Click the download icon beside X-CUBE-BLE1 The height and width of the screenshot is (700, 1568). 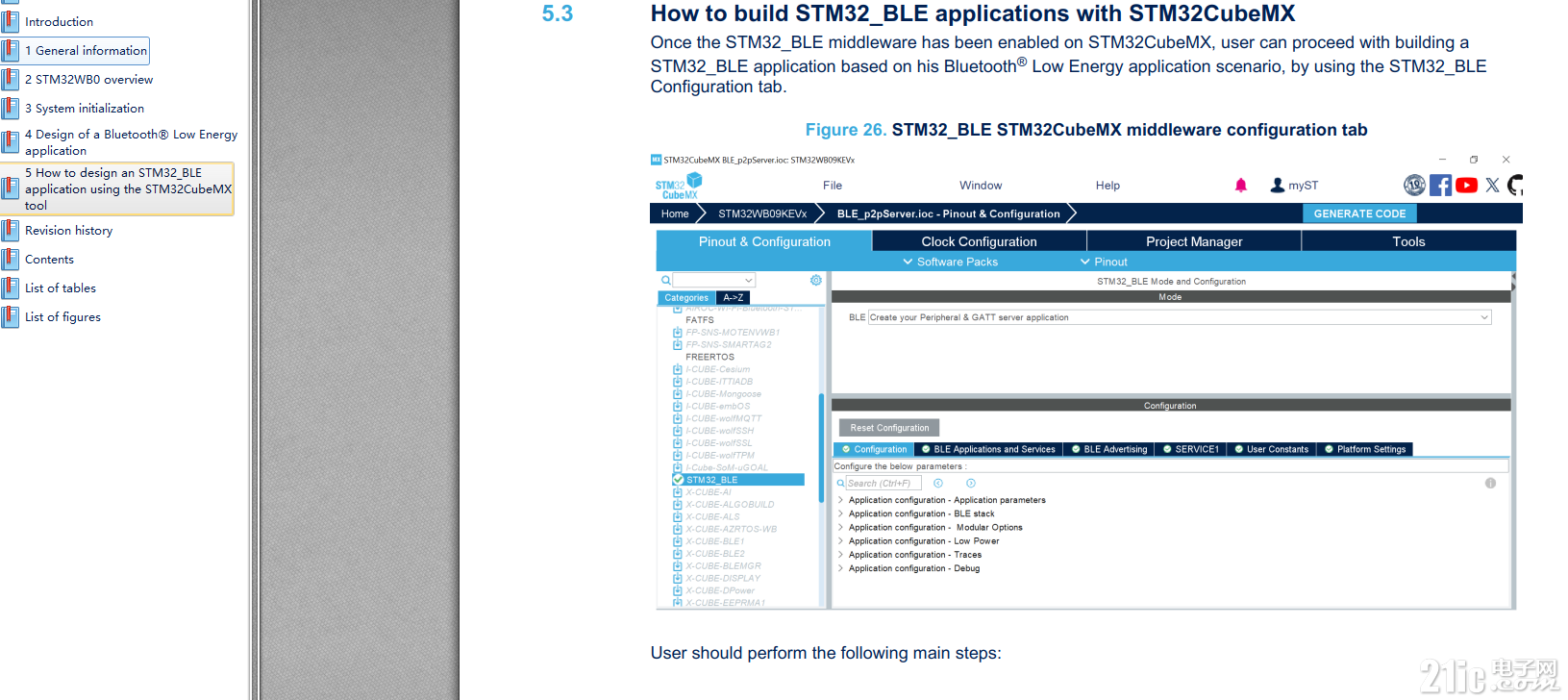[678, 541]
